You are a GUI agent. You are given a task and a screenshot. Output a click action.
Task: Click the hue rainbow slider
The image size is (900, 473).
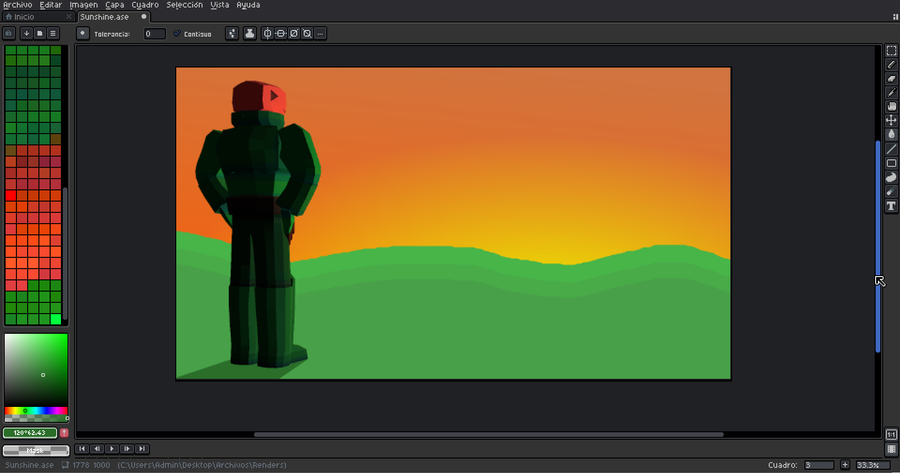pos(36,410)
